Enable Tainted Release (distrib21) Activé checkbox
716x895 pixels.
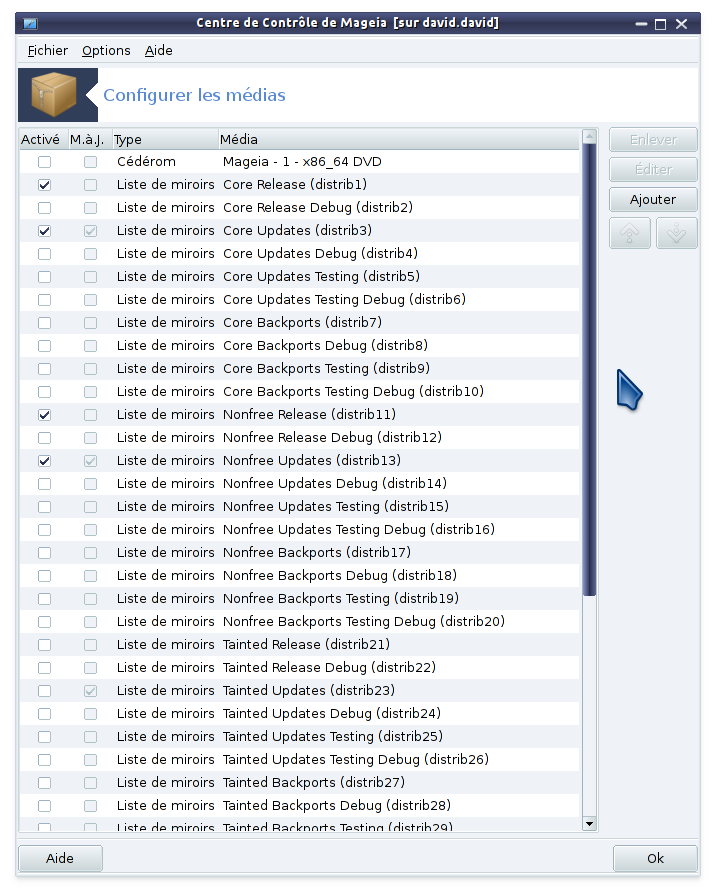tap(45, 645)
